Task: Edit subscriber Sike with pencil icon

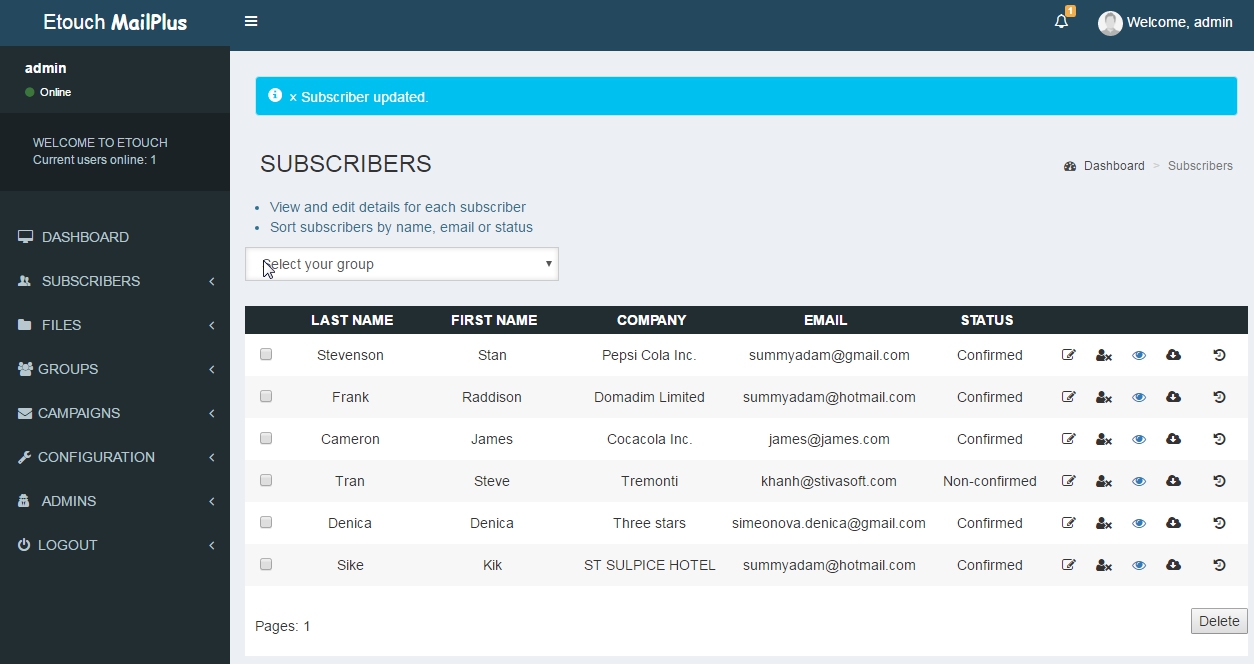Action: point(1069,565)
